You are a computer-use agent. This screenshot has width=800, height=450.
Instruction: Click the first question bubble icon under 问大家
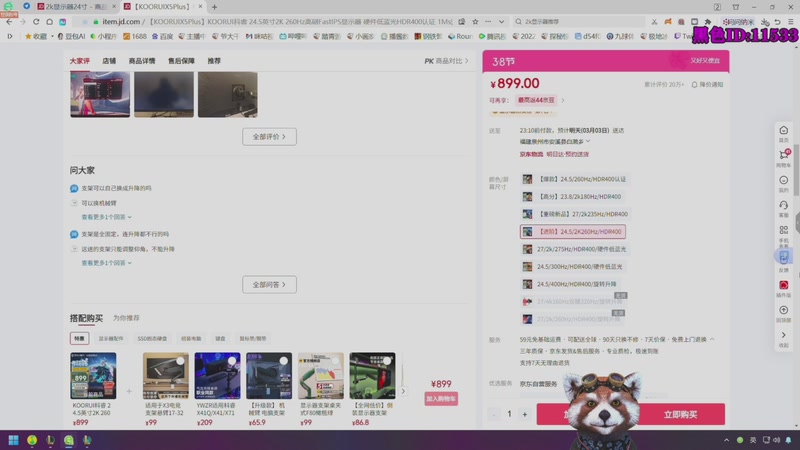[x=74, y=188]
